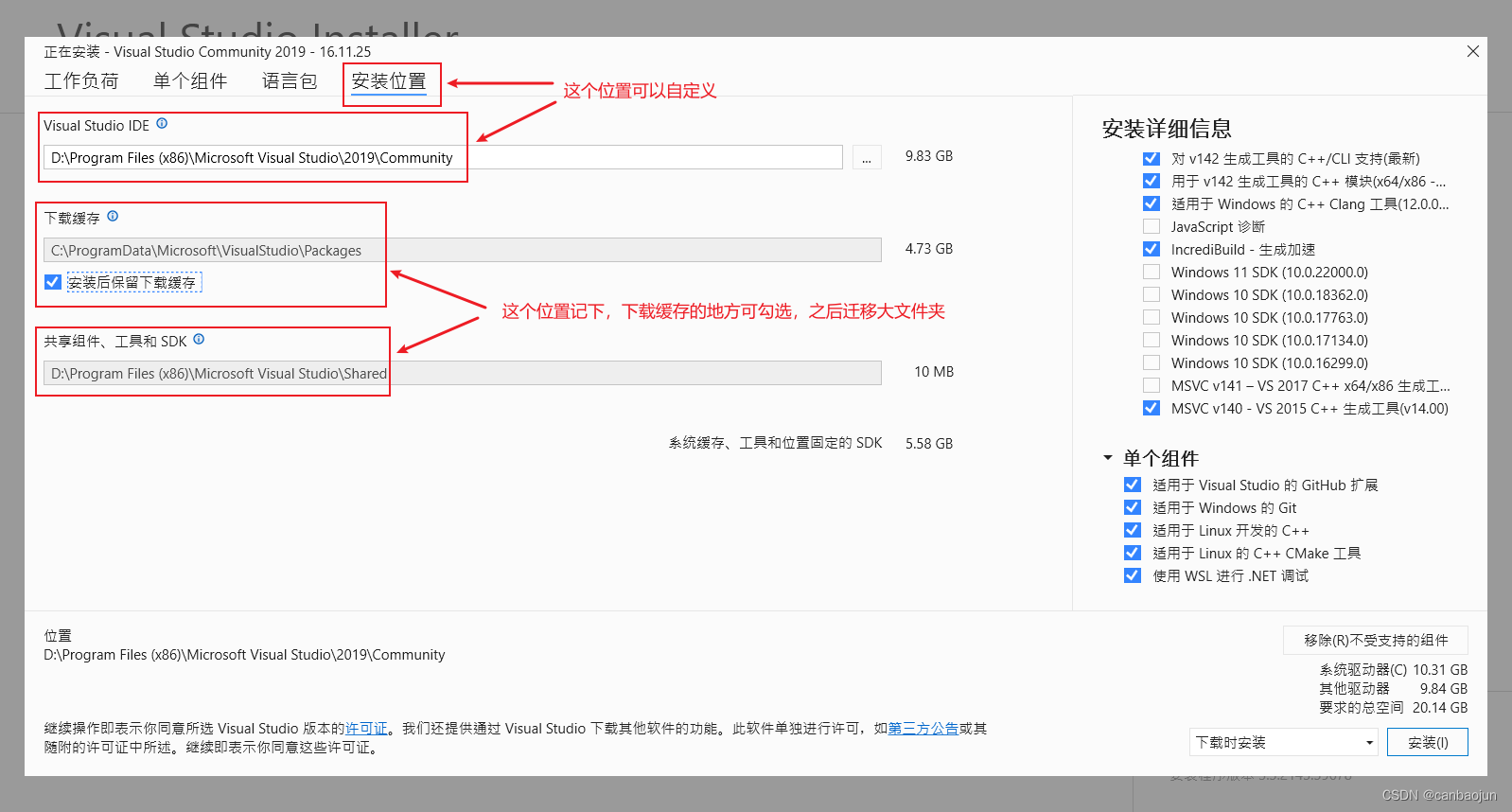Open the 语言包 tab
The image size is (1512, 812).
click(290, 81)
